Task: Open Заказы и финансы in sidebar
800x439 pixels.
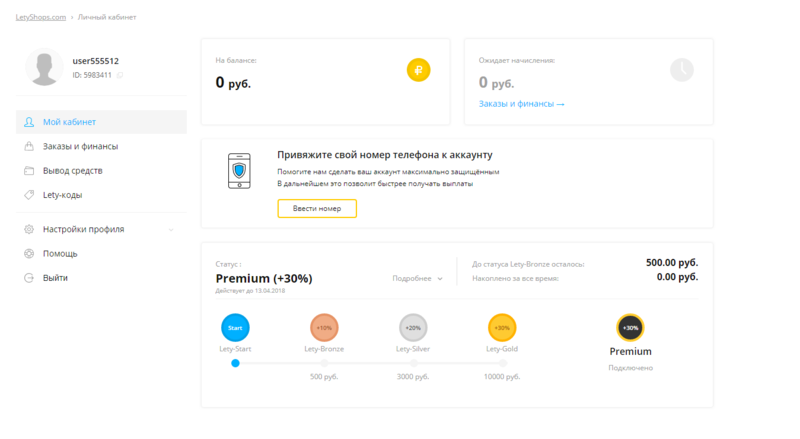Action: click(x=80, y=147)
